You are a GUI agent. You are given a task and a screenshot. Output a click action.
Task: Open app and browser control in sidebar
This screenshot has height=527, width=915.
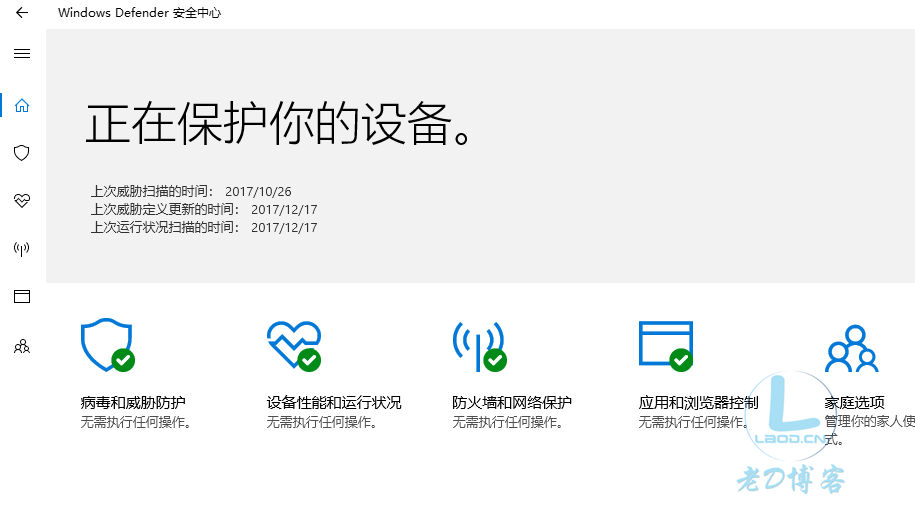(x=22, y=296)
